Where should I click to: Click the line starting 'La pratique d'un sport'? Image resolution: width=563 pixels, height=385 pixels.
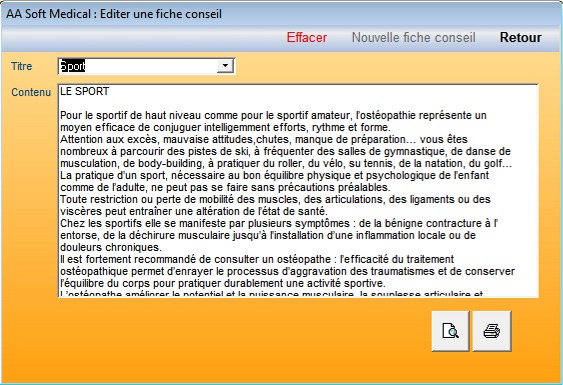coord(274,175)
